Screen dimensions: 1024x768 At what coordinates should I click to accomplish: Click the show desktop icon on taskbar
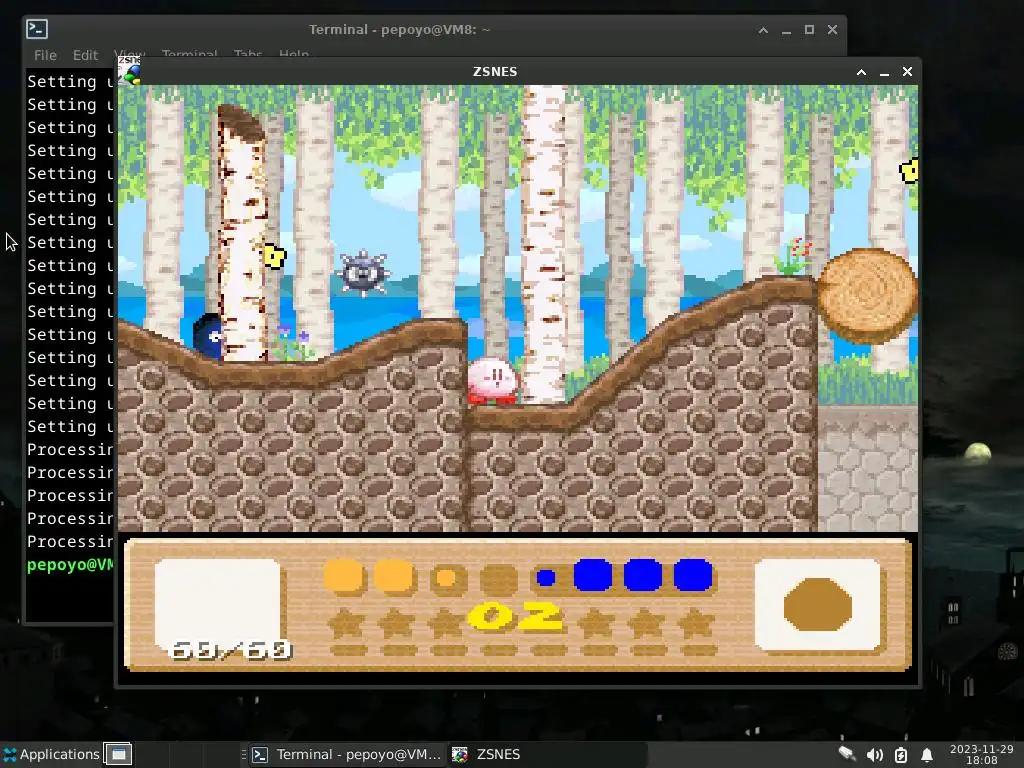tap(118, 754)
